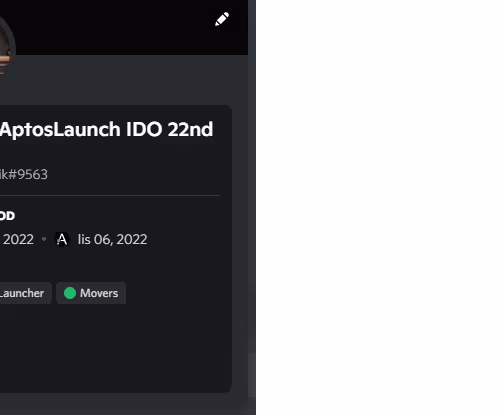The width and height of the screenshot is (500, 415).
Task: Click the text label Movers
Action: [x=99, y=293]
